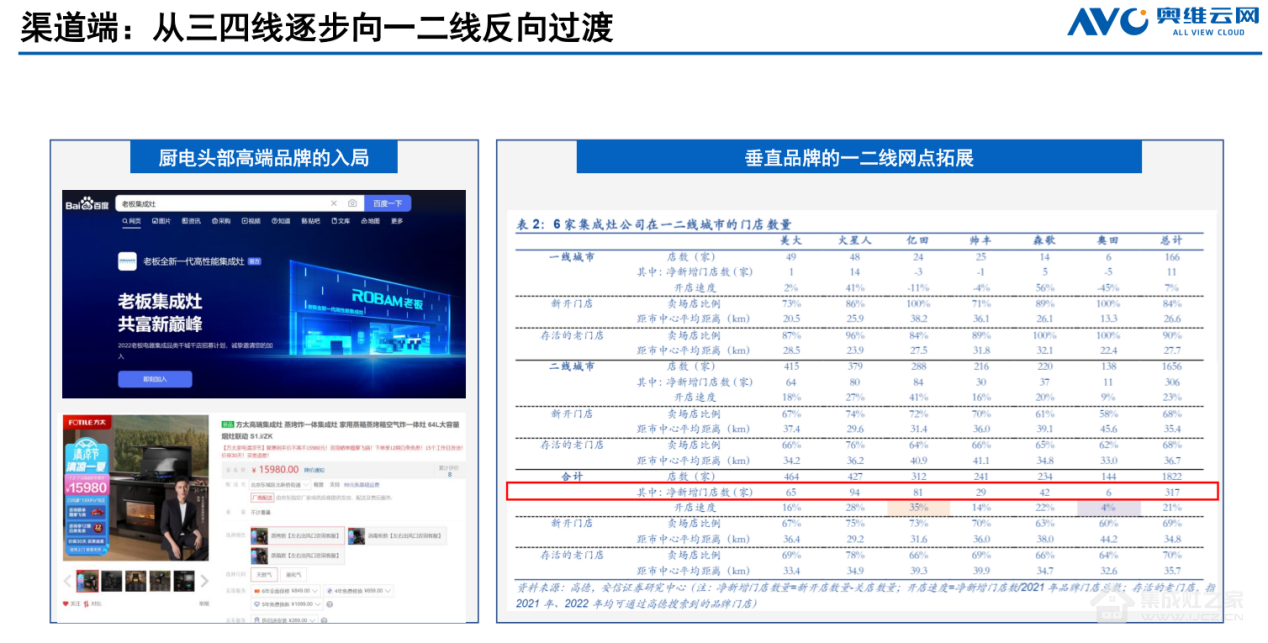Click the 火星人 column header
The height and width of the screenshot is (643, 1268).
[x=854, y=241]
